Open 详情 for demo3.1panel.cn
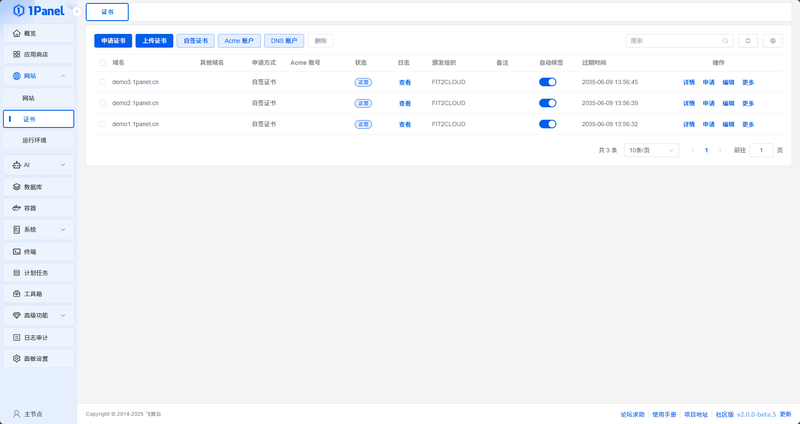This screenshot has width=800, height=424. click(x=689, y=83)
